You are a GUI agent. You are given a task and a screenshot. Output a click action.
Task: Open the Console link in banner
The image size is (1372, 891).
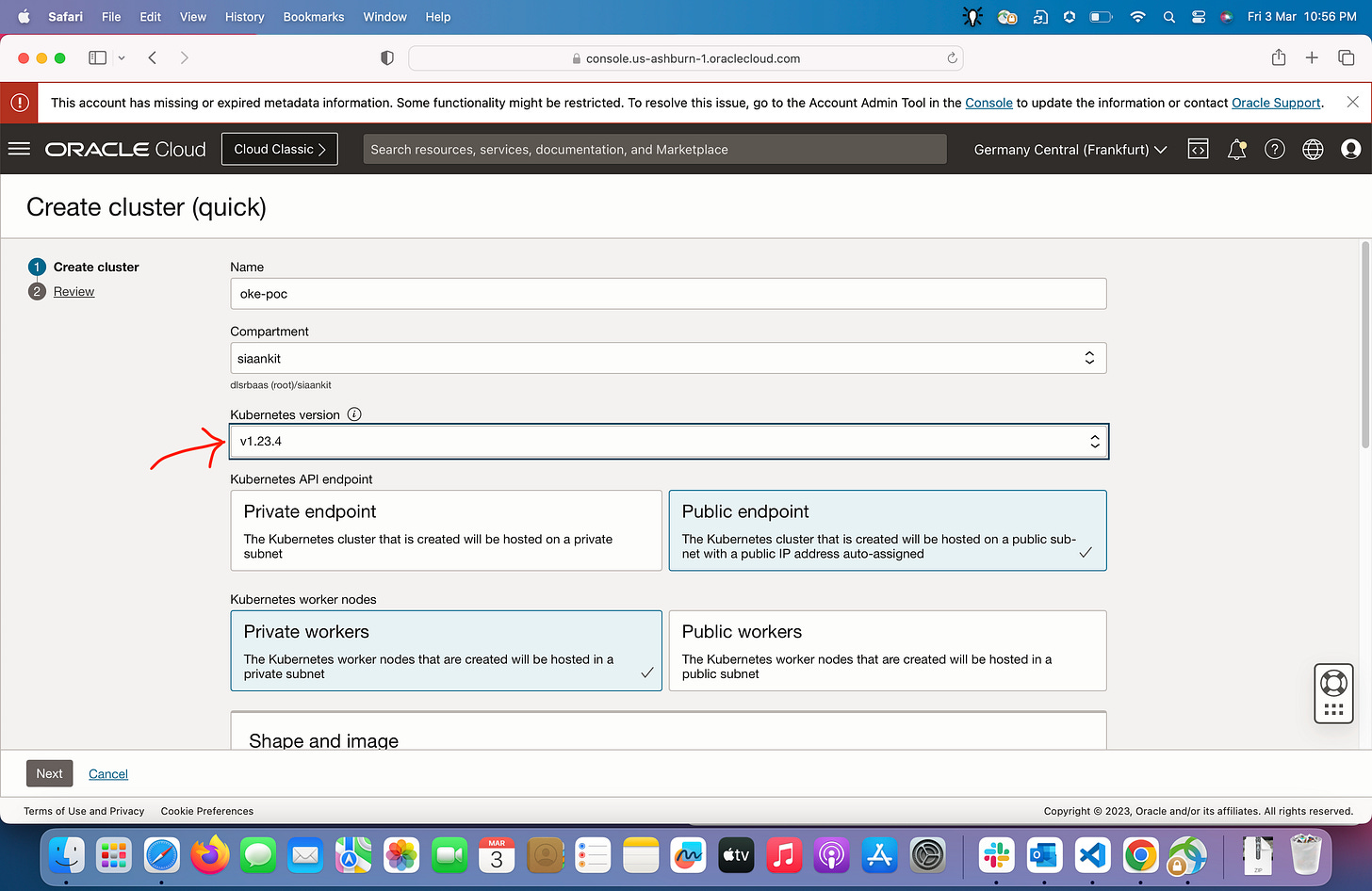click(988, 103)
